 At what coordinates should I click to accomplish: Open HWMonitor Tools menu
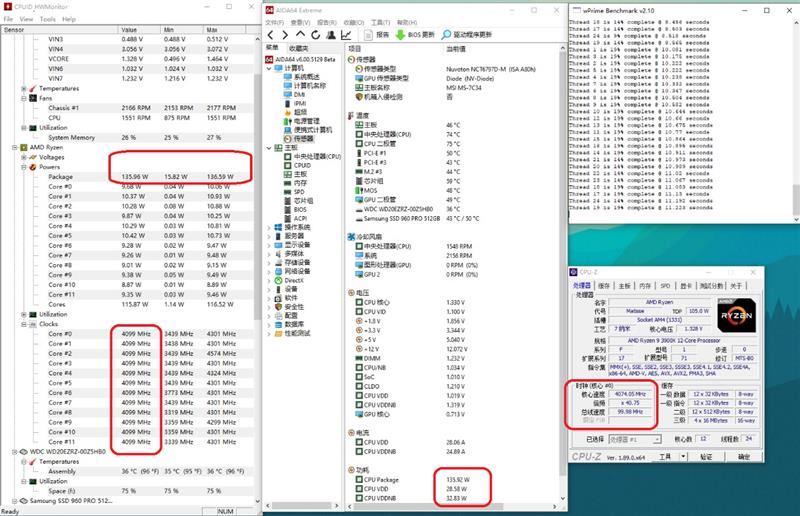[47, 19]
